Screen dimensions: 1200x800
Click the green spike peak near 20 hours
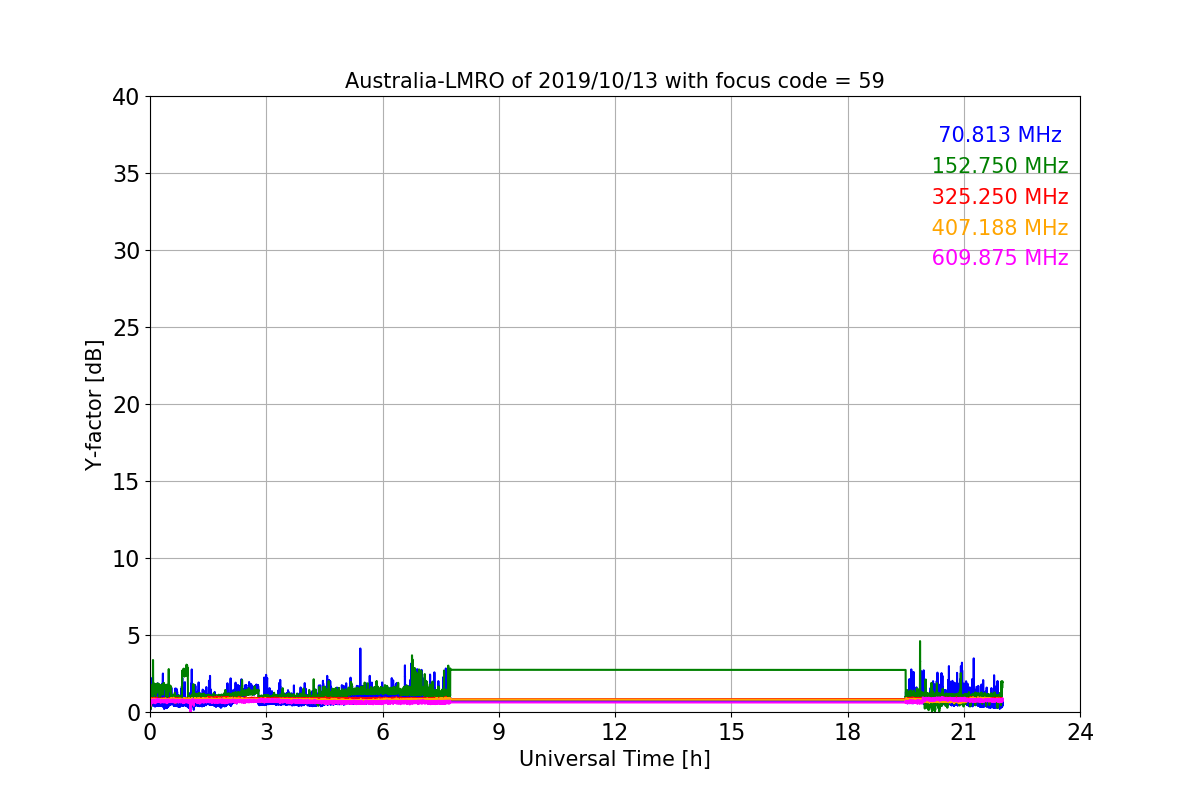click(x=920, y=642)
